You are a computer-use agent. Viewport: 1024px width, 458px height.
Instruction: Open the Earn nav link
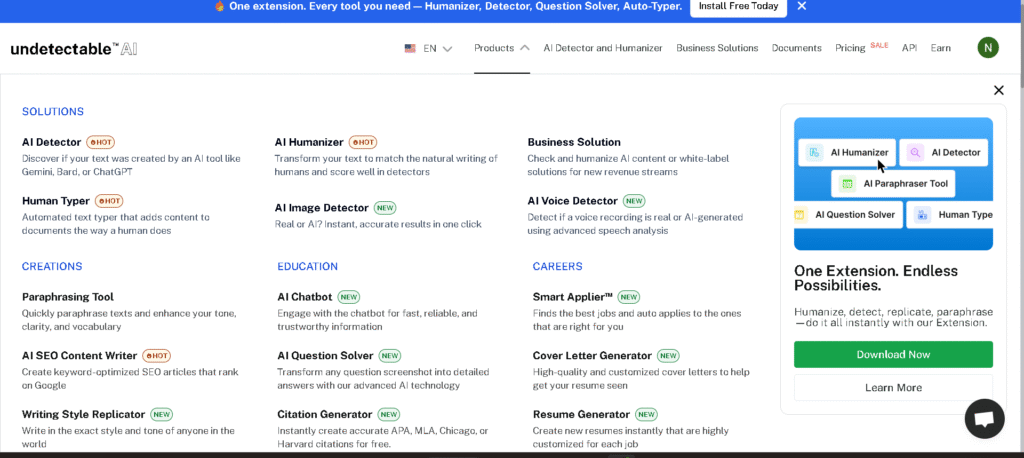[x=940, y=48]
